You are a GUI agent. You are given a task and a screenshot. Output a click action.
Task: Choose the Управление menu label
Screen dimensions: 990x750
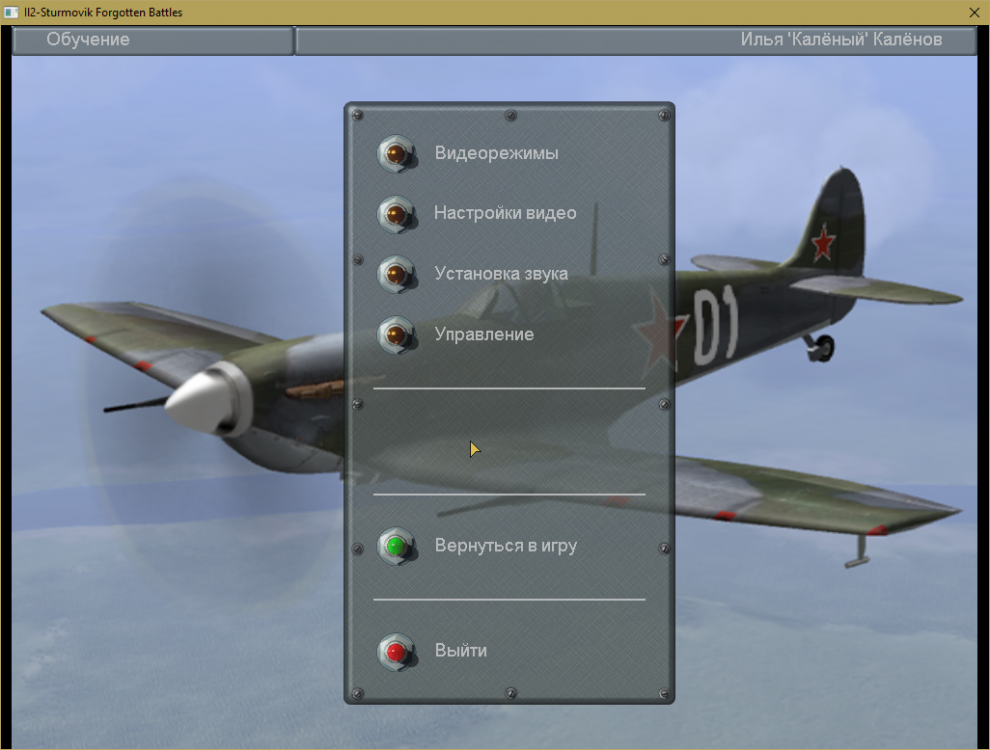(x=484, y=334)
